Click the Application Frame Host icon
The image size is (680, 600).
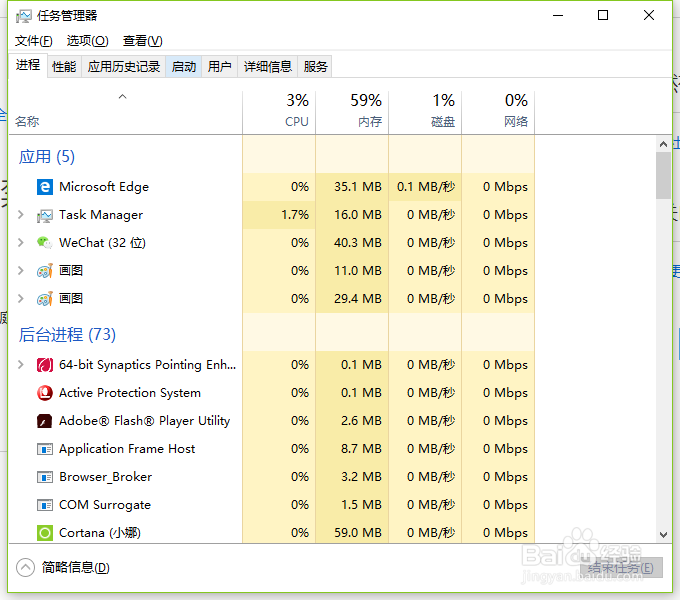click(x=45, y=449)
